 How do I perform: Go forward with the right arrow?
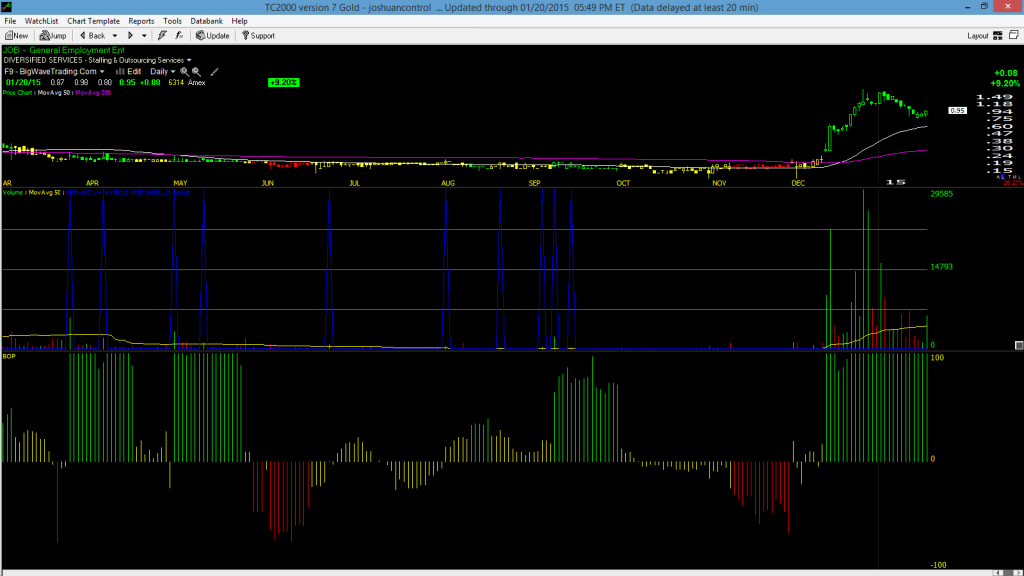[130, 36]
